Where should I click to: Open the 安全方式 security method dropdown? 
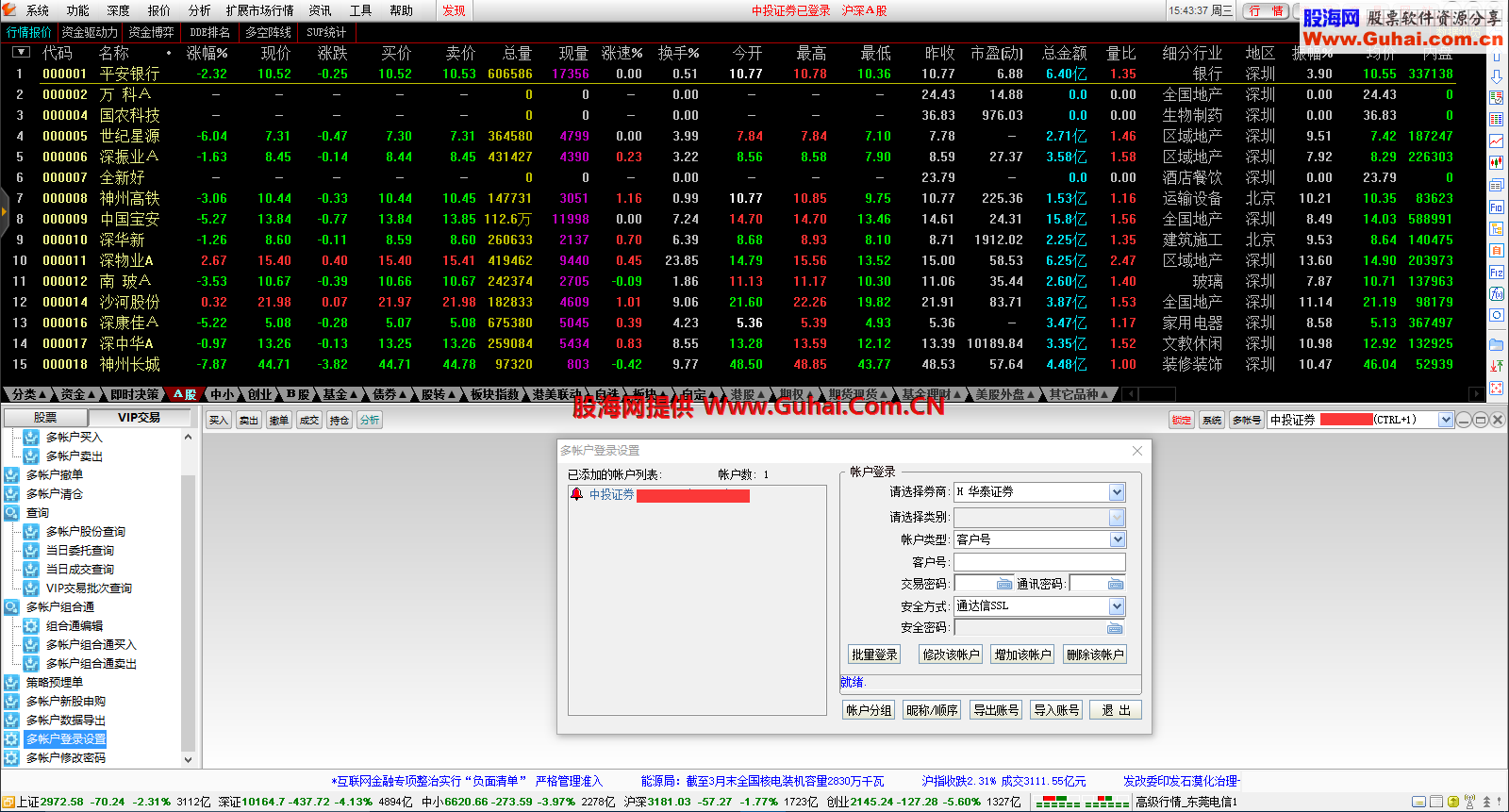point(1117,606)
